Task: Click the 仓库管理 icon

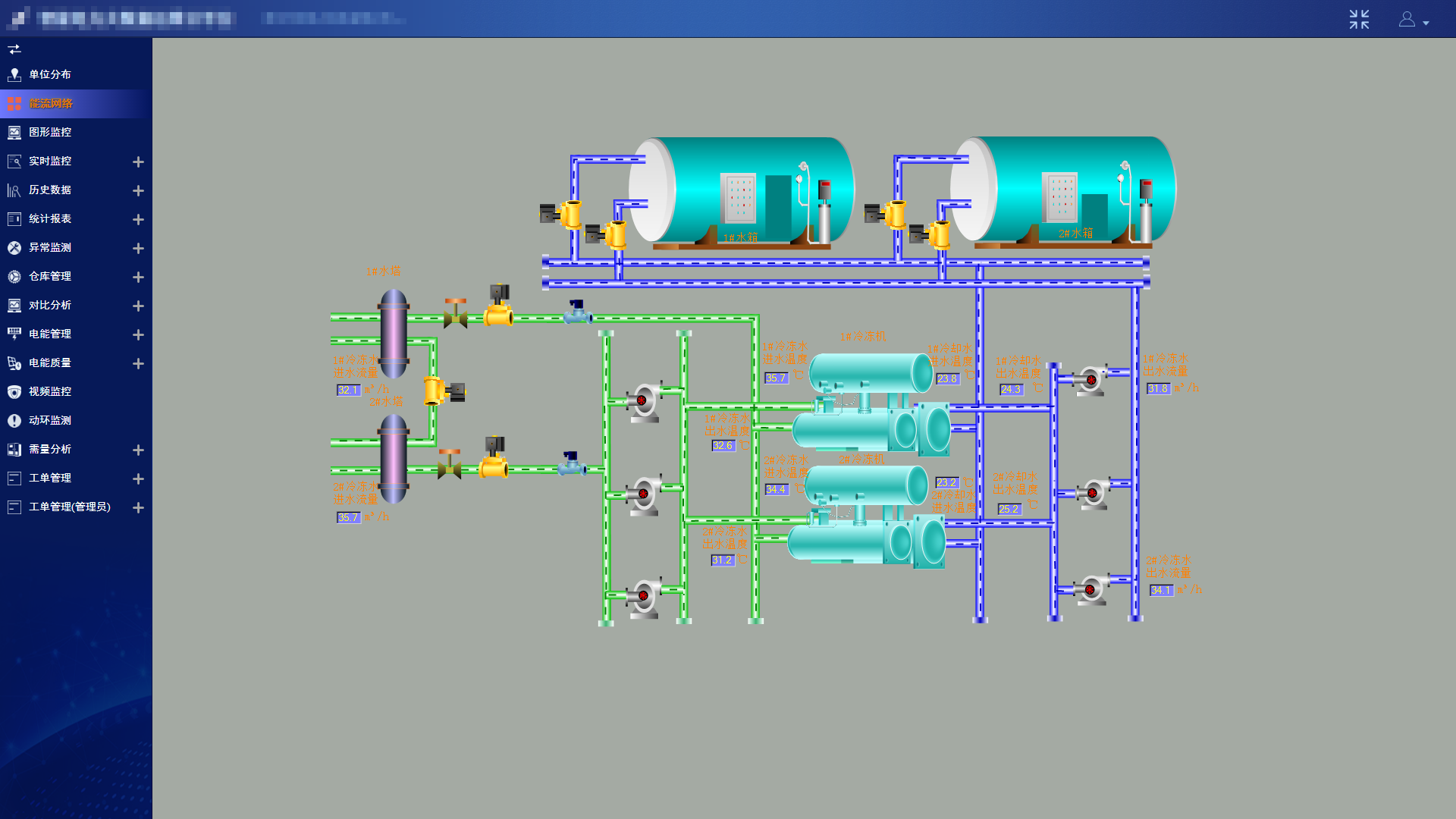Action: 14,276
